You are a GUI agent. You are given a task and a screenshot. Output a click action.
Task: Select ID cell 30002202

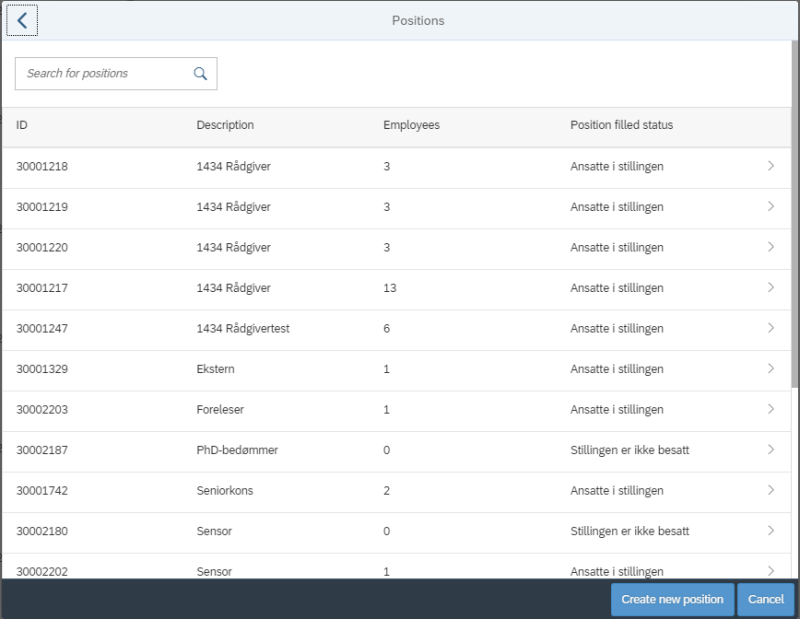click(42, 572)
